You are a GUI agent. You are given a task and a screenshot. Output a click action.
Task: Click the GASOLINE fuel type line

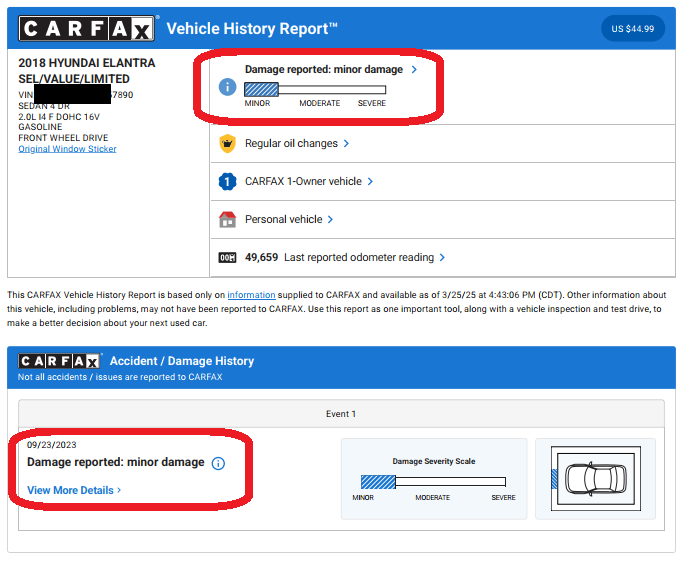click(40, 127)
